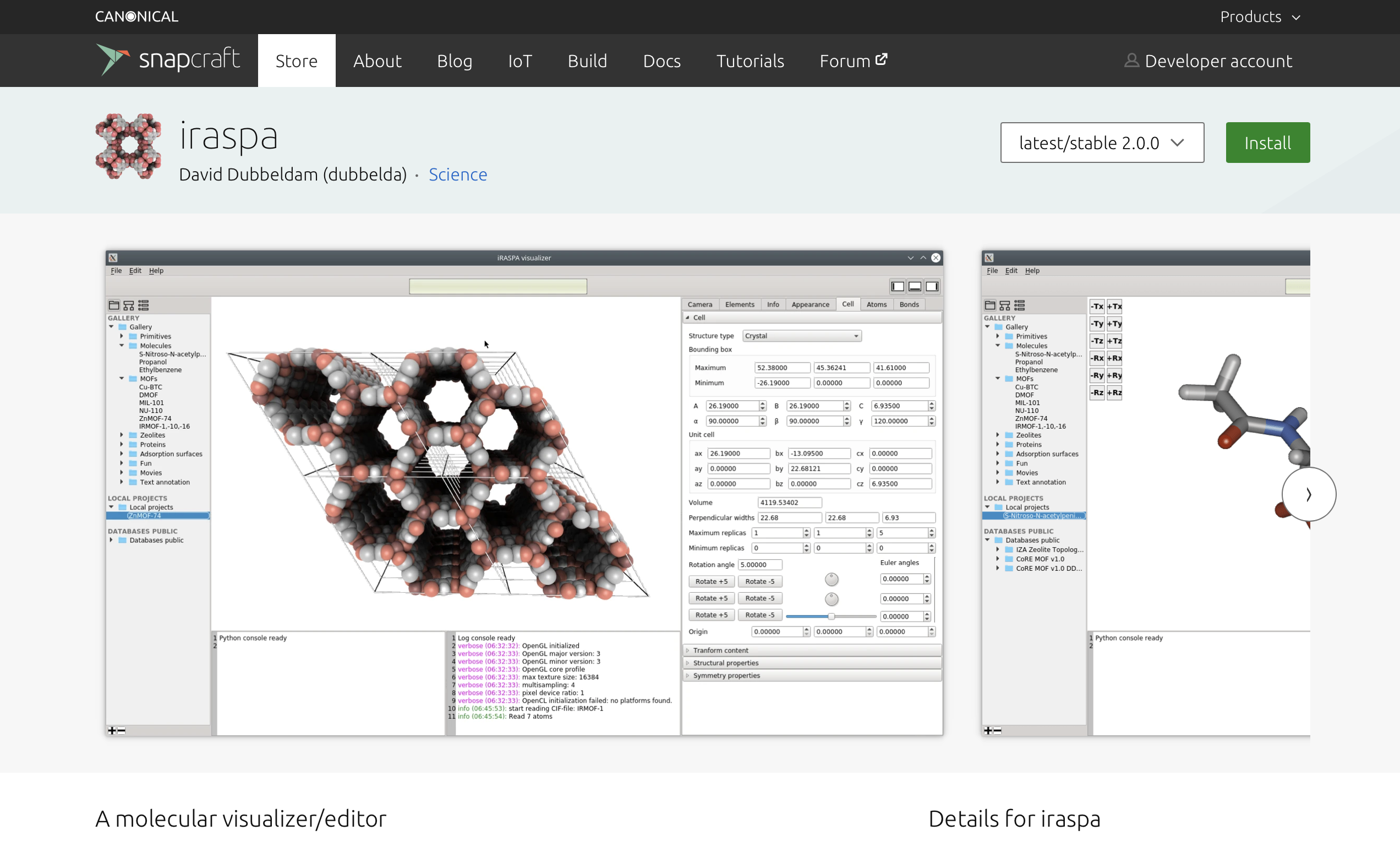Click the left-panel layout icon above the tabs
1400x841 pixels.
pos(897,286)
